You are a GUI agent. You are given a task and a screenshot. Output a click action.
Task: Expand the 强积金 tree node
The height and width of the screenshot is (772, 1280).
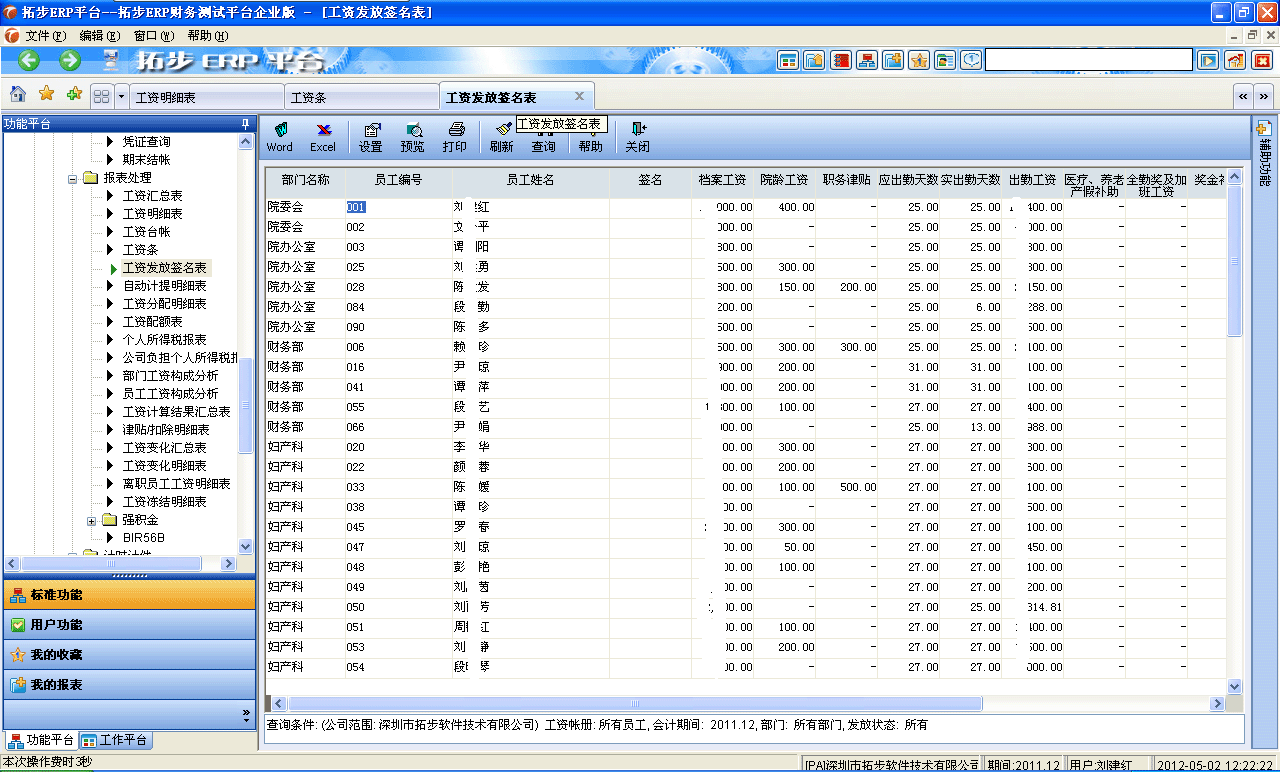click(90, 519)
